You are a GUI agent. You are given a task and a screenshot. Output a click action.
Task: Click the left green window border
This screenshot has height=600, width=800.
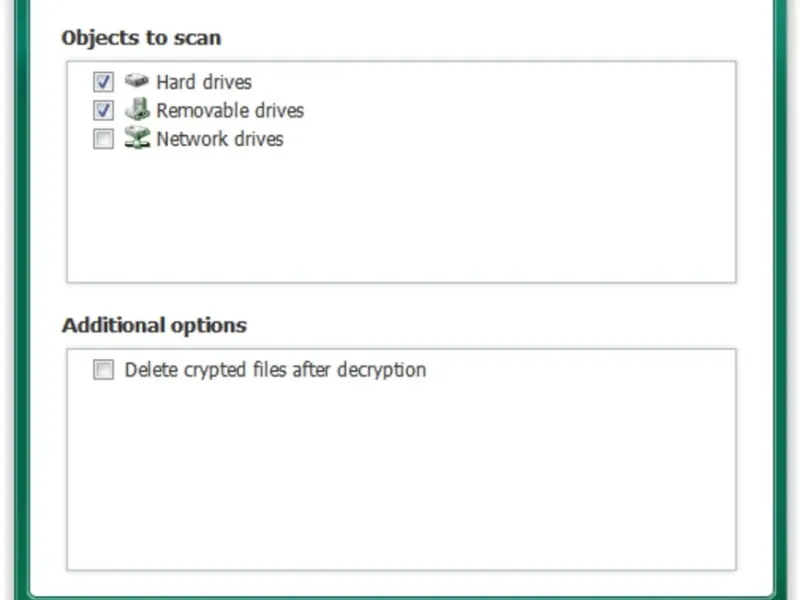tap(20, 300)
